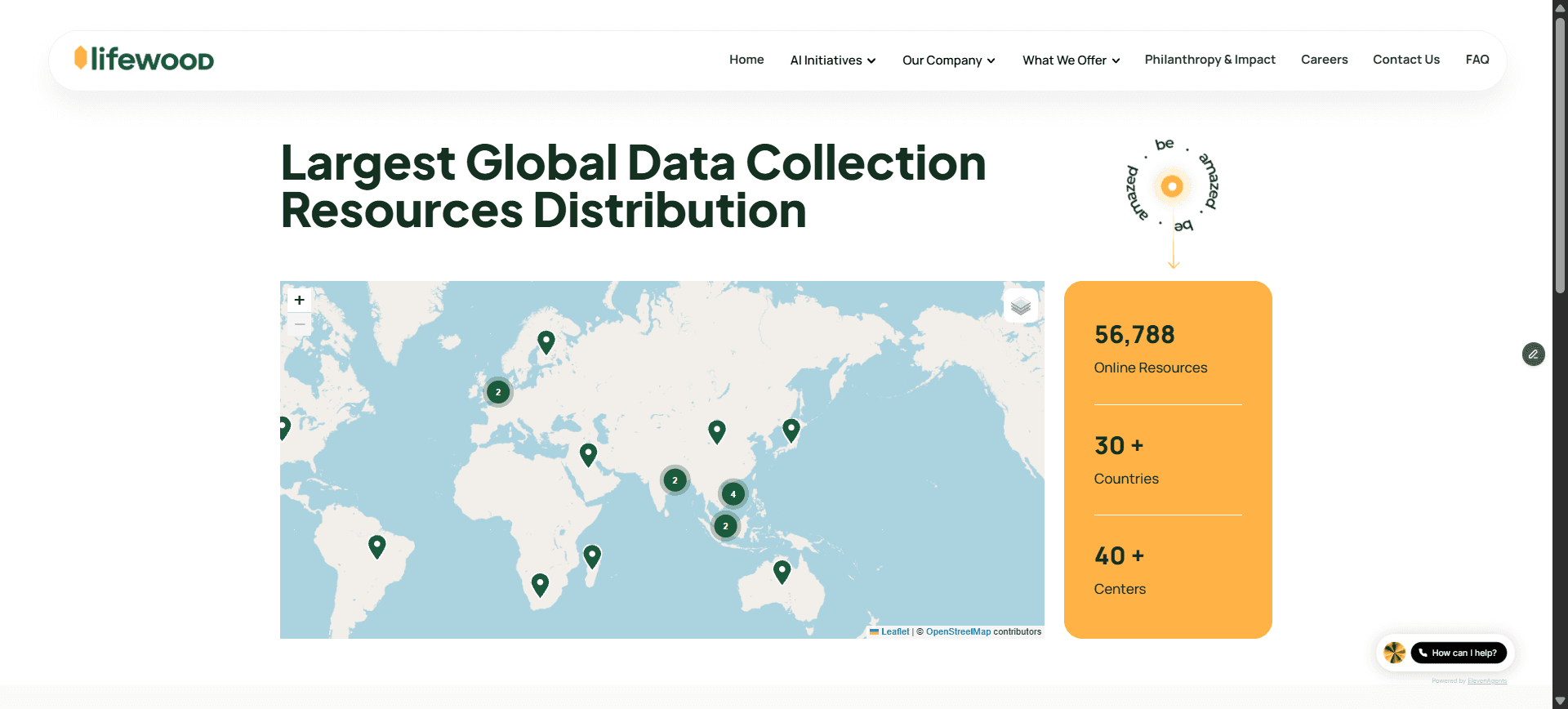The height and width of the screenshot is (709, 1568).
Task: Select the Brazil map pin
Action: tap(376, 546)
